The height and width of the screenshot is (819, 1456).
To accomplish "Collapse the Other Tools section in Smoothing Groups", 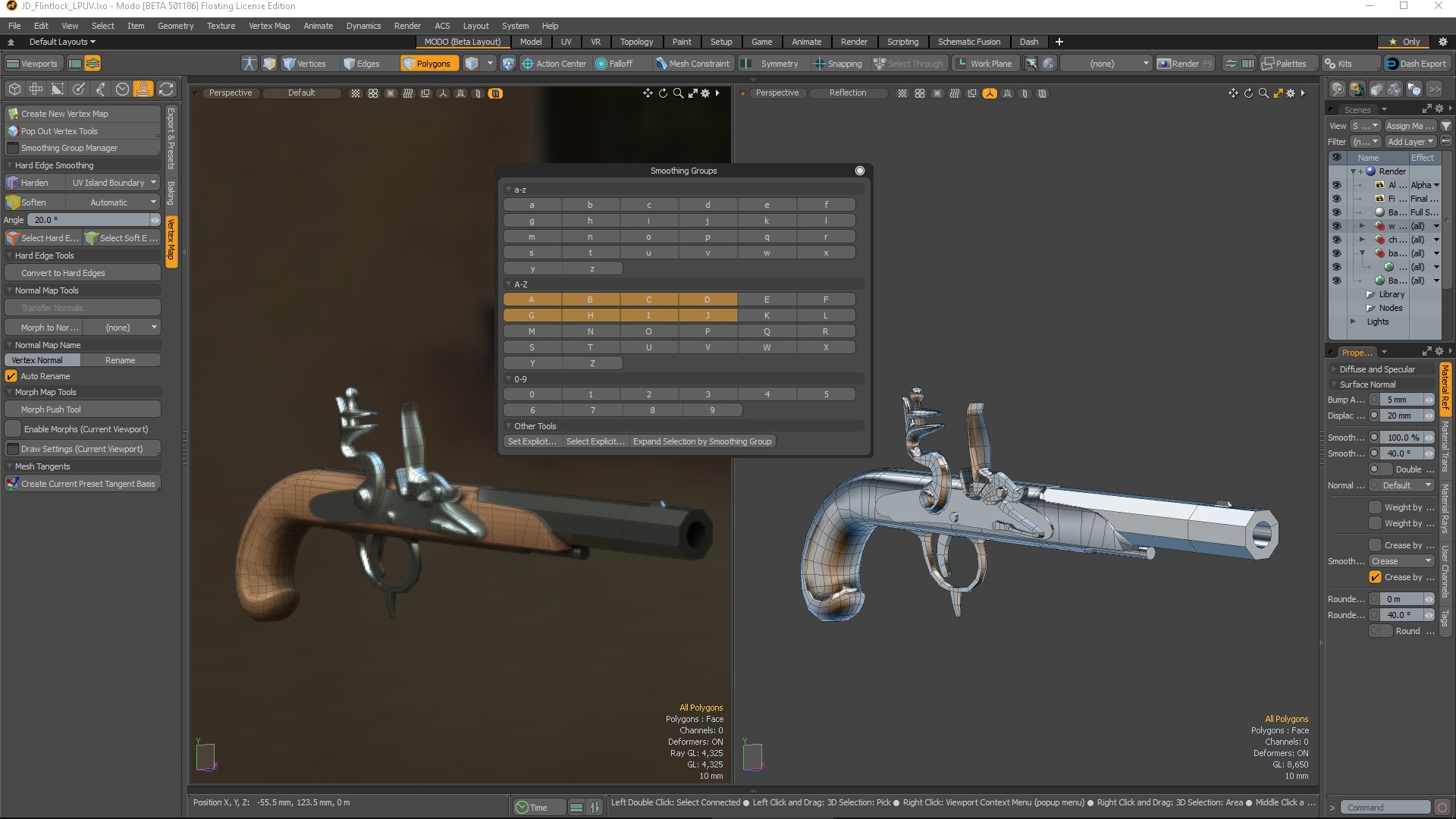I will (508, 426).
